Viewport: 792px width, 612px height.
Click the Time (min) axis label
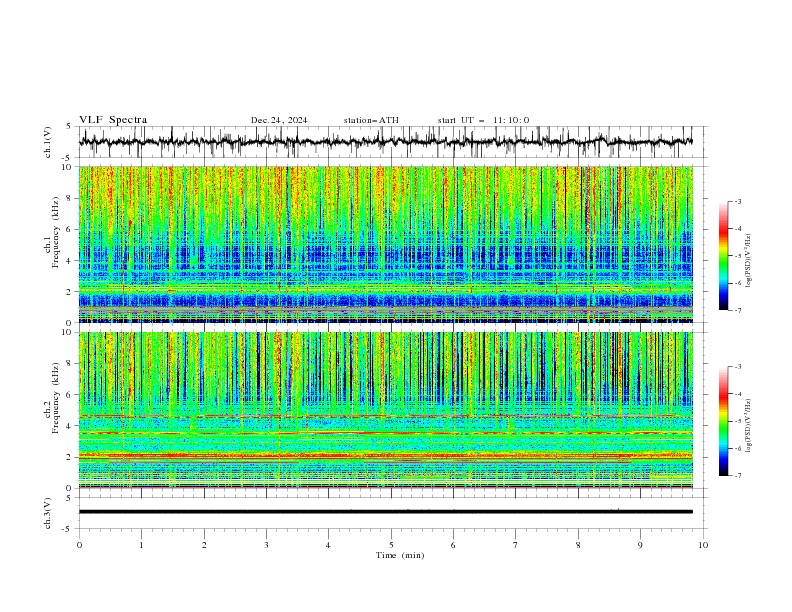(x=400, y=555)
